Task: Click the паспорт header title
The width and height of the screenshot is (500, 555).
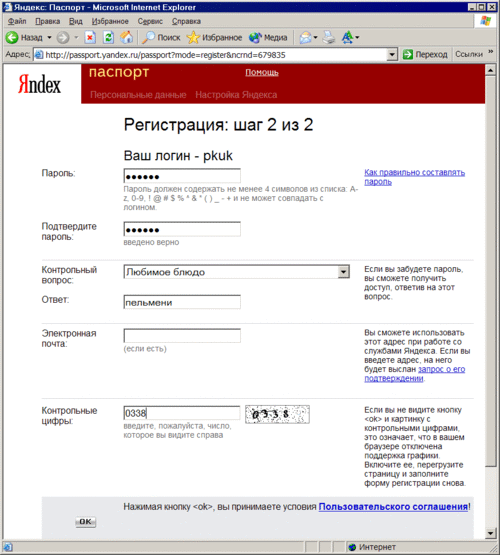Action: [x=119, y=73]
